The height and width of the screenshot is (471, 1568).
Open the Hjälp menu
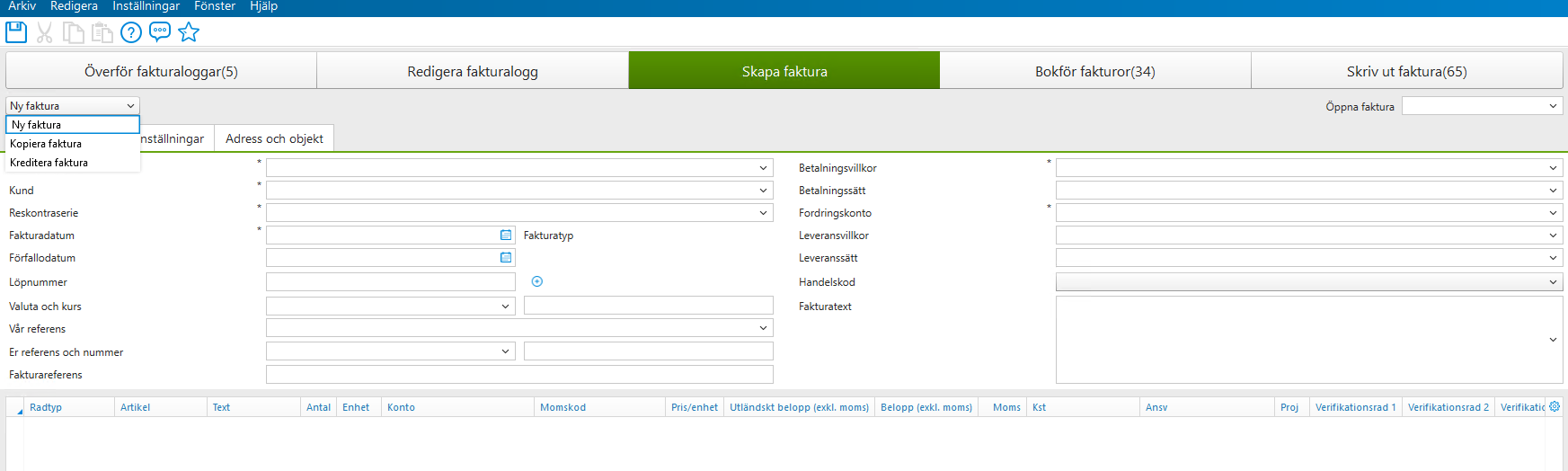click(x=264, y=6)
